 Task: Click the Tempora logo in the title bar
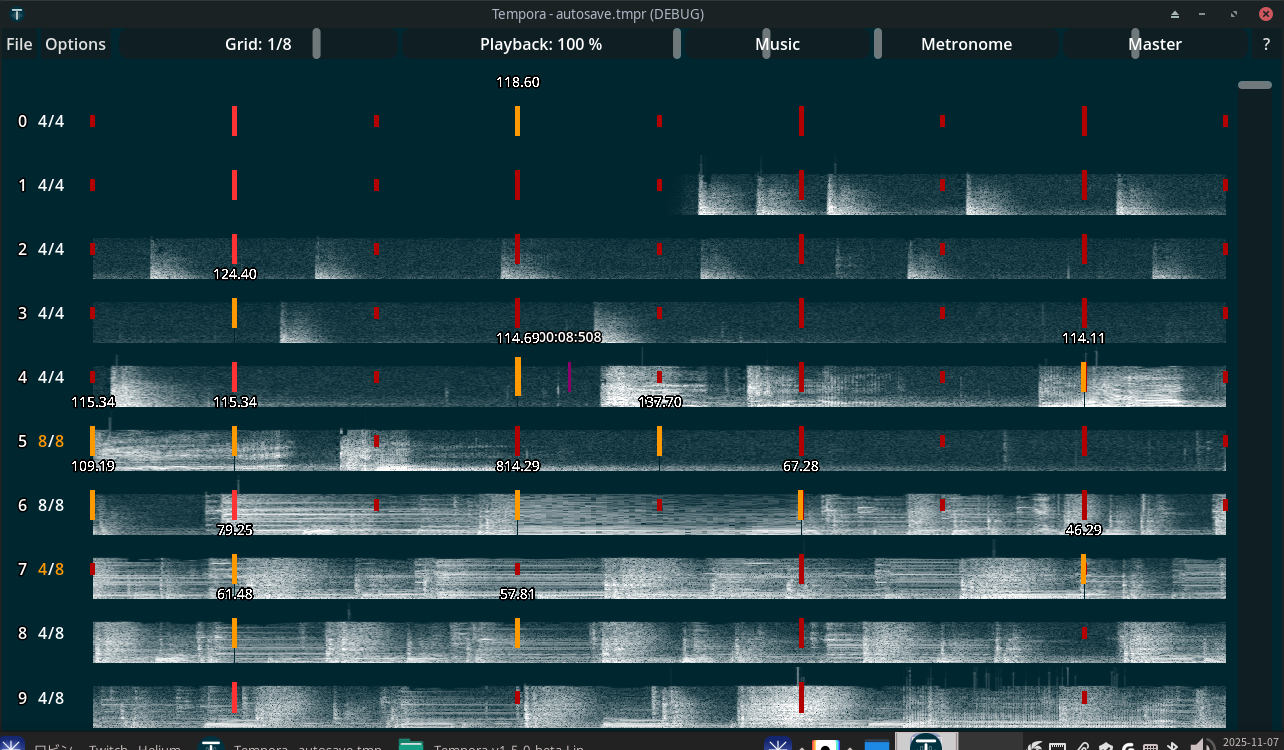pos(17,14)
